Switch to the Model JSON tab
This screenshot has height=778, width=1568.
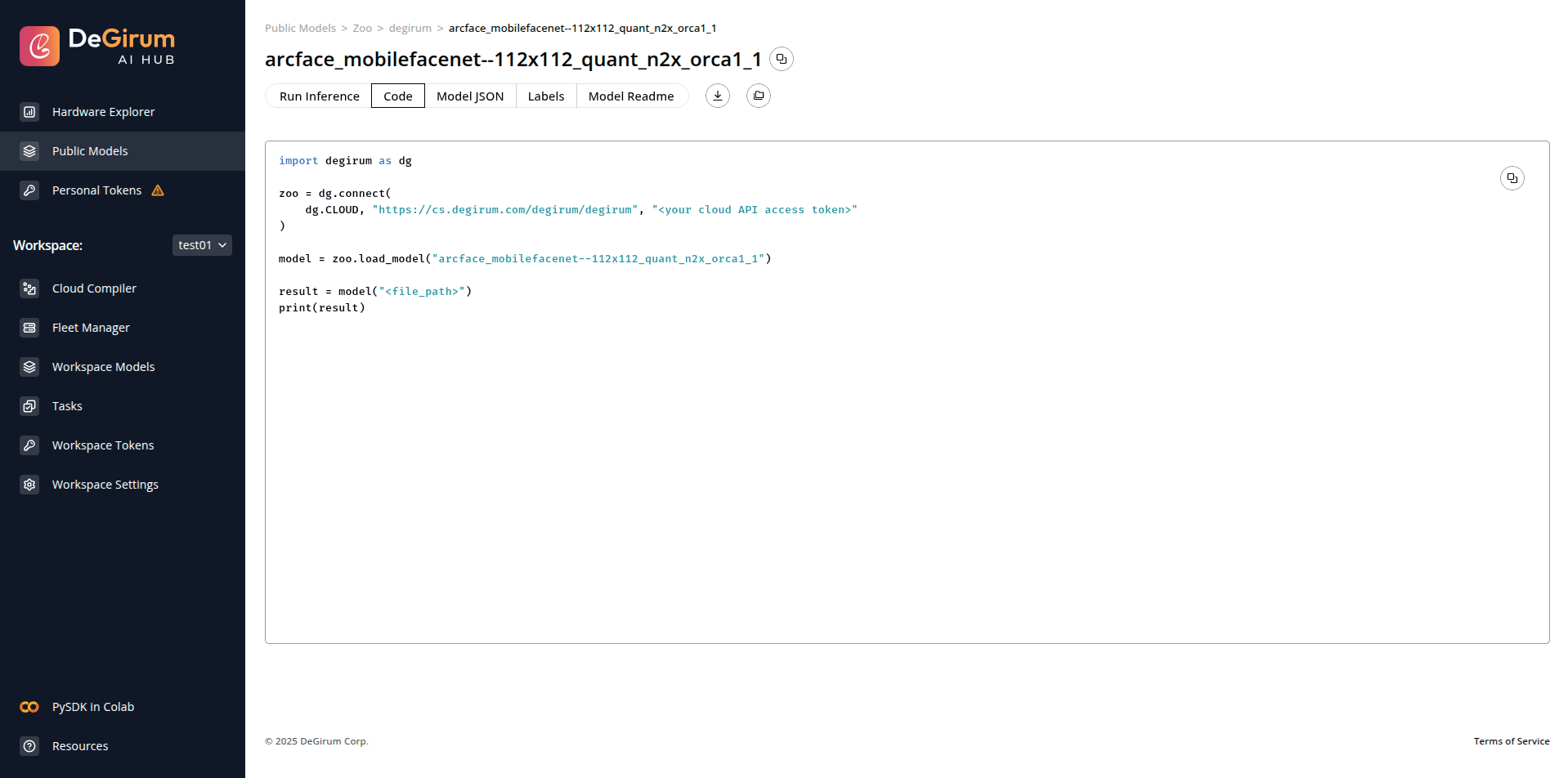click(x=470, y=96)
